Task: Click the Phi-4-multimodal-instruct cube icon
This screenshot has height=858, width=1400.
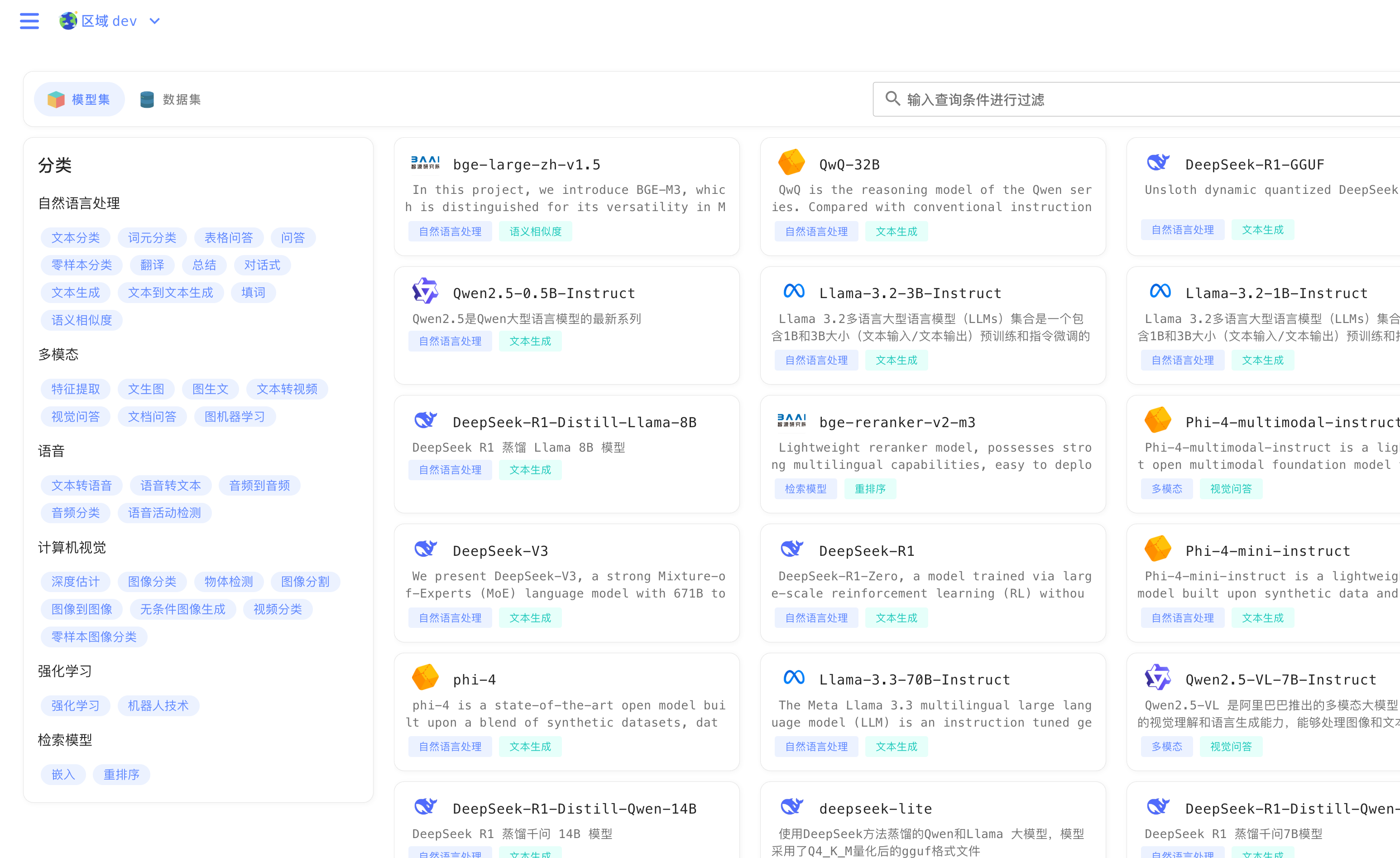Action: (x=1157, y=419)
